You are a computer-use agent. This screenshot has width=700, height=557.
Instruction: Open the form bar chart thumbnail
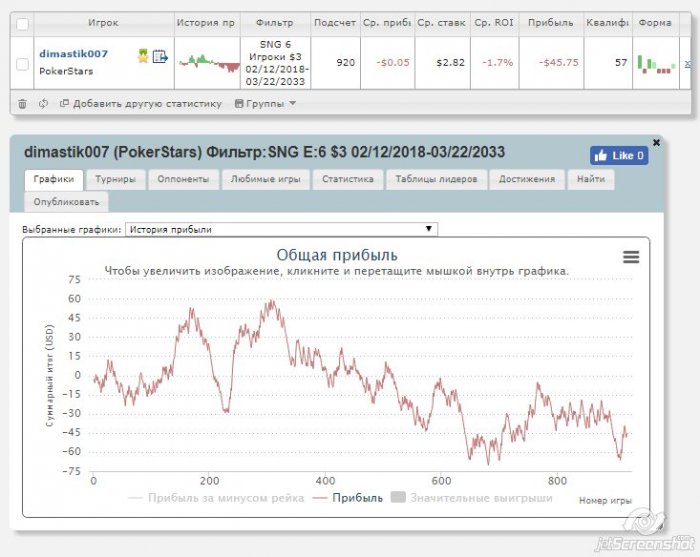coord(655,63)
